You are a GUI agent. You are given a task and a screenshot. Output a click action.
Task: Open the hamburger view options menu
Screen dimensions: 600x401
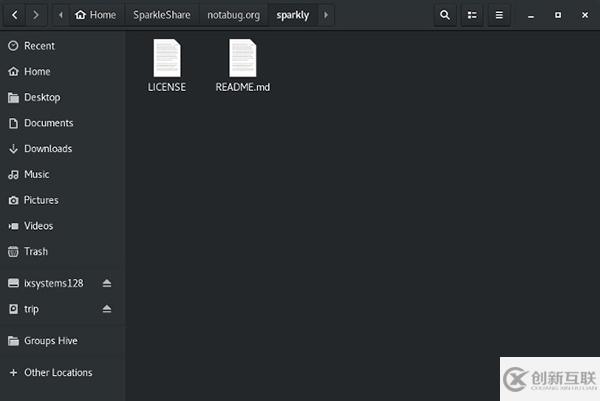coord(499,15)
